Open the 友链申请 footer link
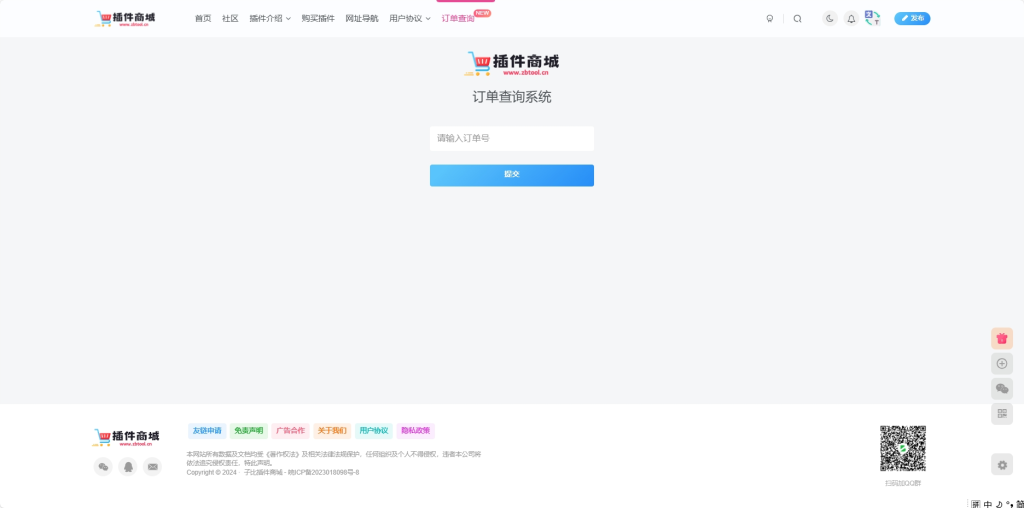This screenshot has height=508, width=1024. point(207,431)
